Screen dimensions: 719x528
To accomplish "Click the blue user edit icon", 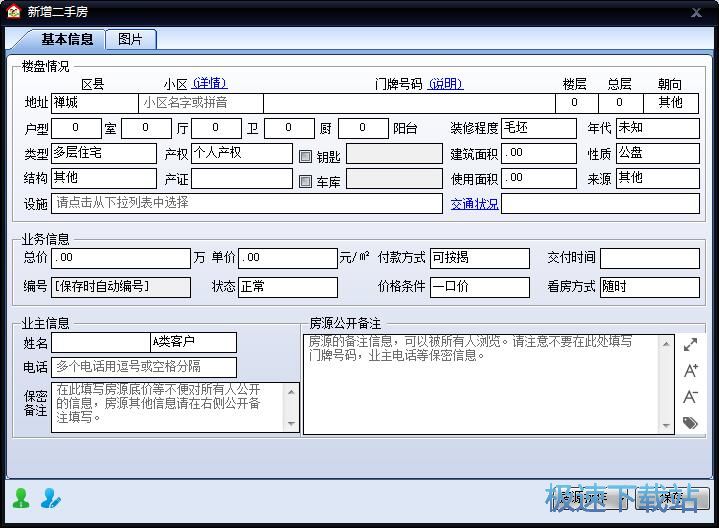I will 50,497.
